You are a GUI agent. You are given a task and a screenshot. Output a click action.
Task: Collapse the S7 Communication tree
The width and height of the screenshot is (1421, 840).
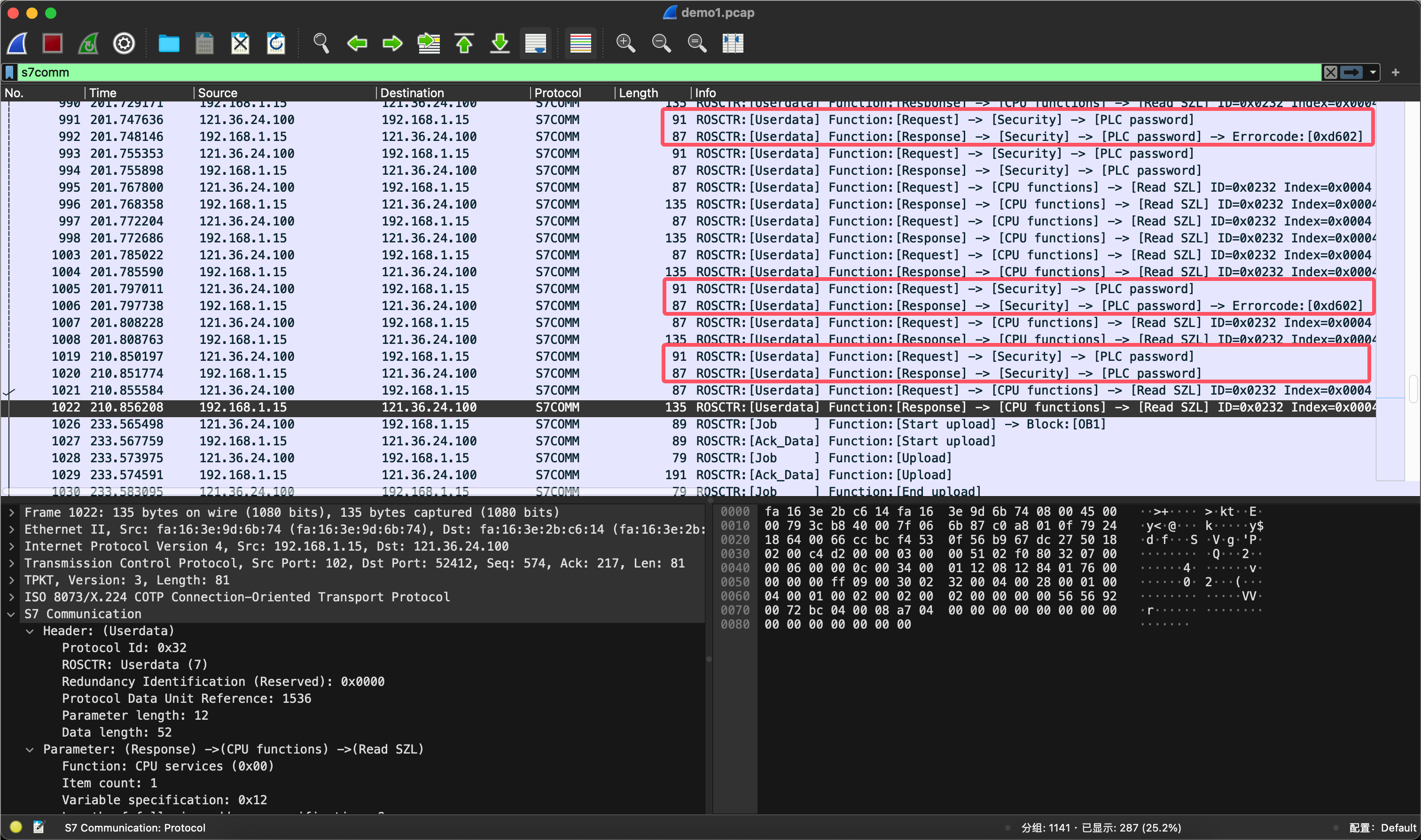coord(11,614)
